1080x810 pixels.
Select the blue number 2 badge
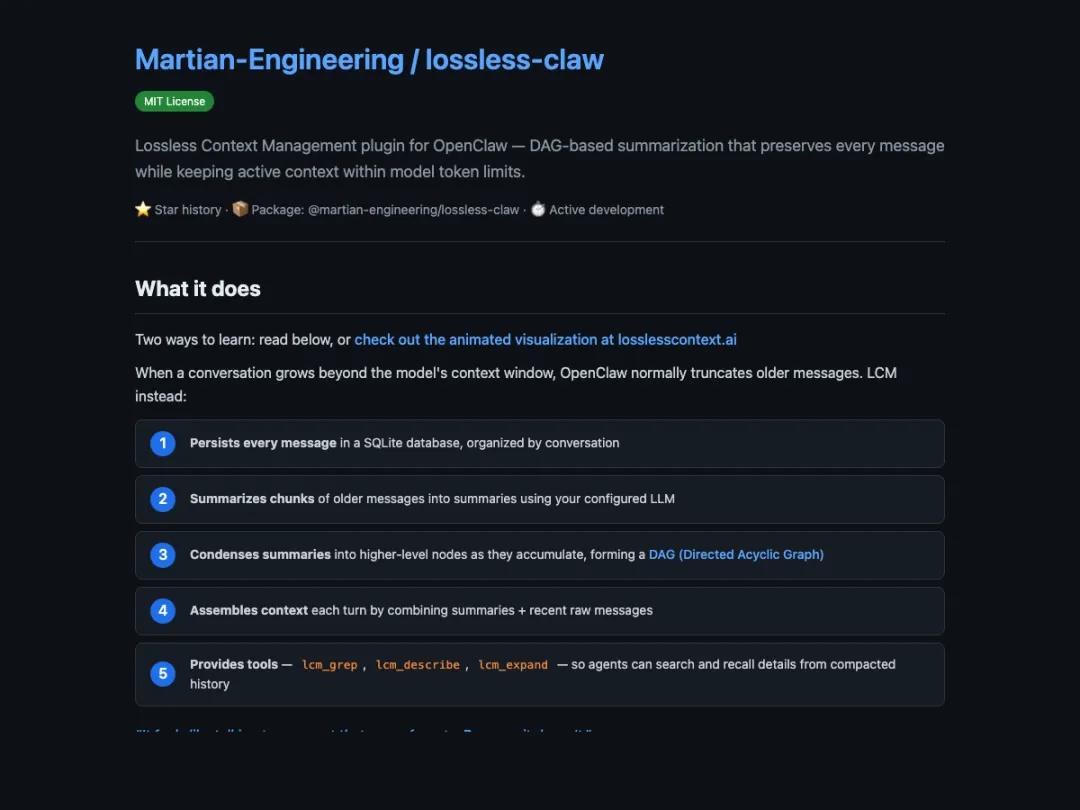click(x=163, y=499)
